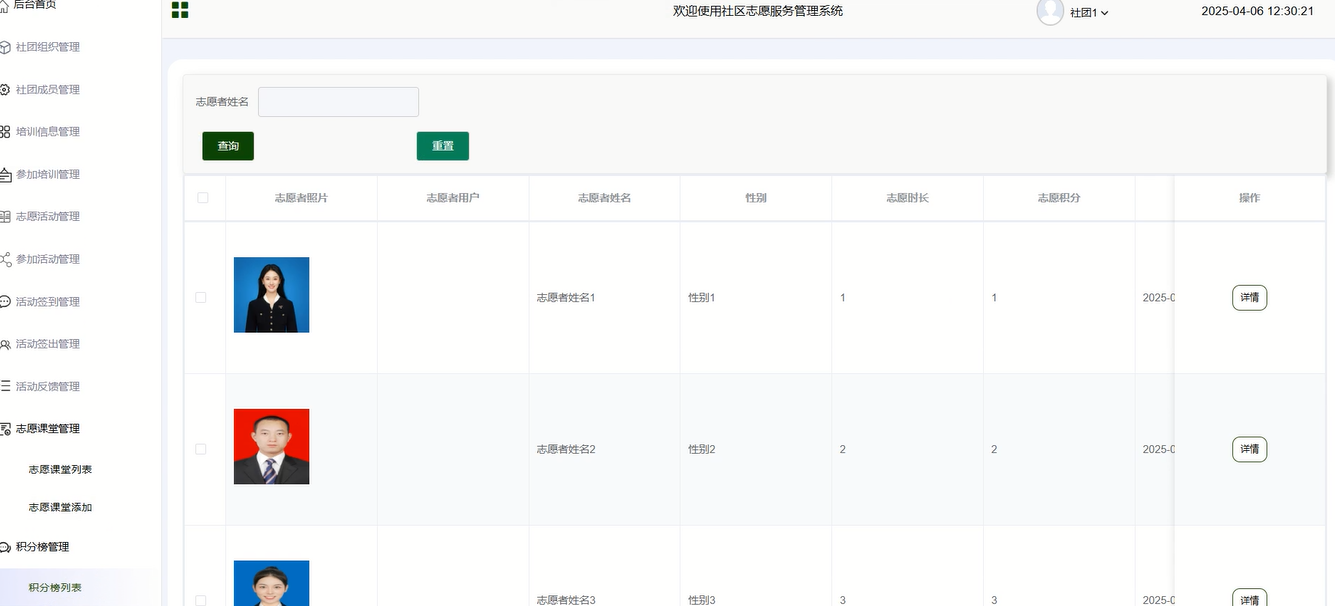Image resolution: width=1335 pixels, height=606 pixels.
Task: Click the 重置 reset button
Action: tap(442, 146)
